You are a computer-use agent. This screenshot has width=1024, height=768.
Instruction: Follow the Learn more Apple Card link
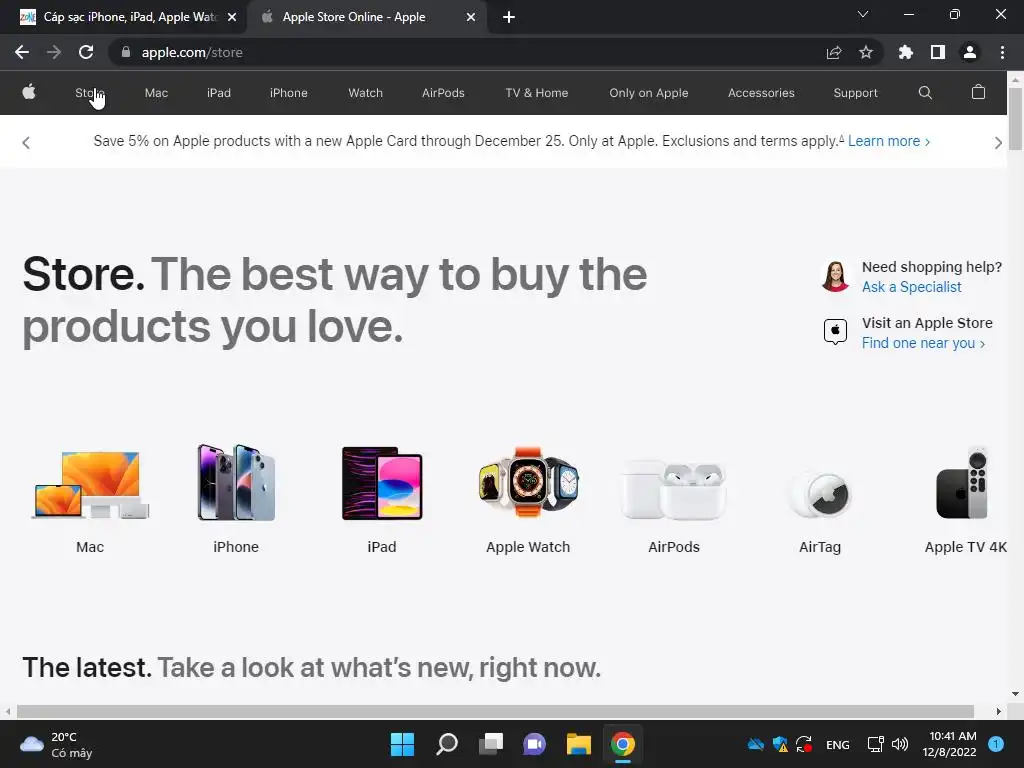(x=889, y=141)
